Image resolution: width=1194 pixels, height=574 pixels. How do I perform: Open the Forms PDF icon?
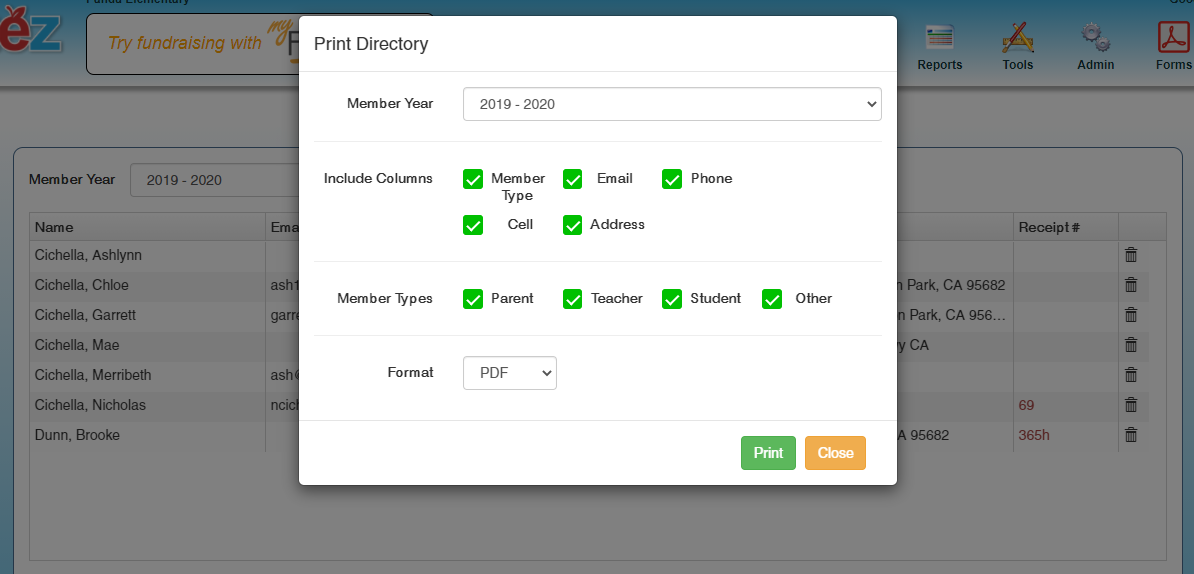tap(1172, 46)
